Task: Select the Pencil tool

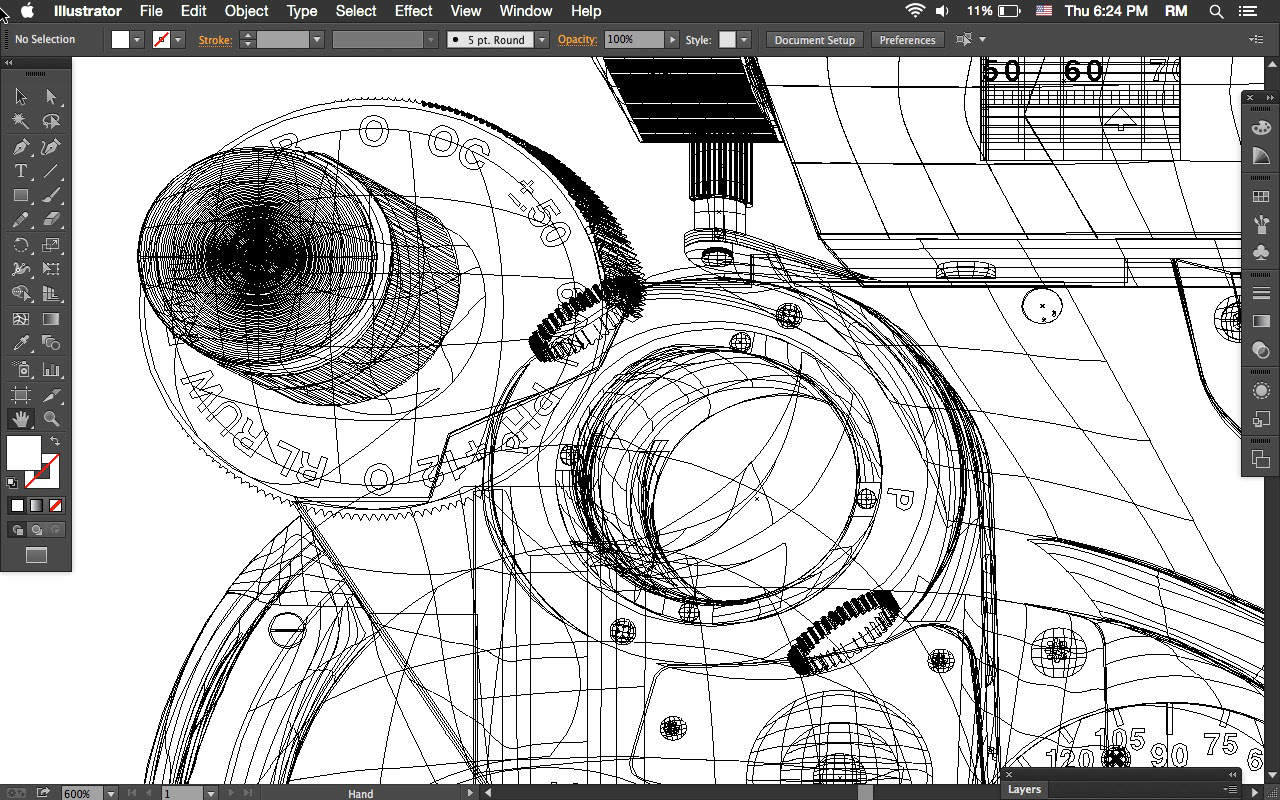Action: 21,220
